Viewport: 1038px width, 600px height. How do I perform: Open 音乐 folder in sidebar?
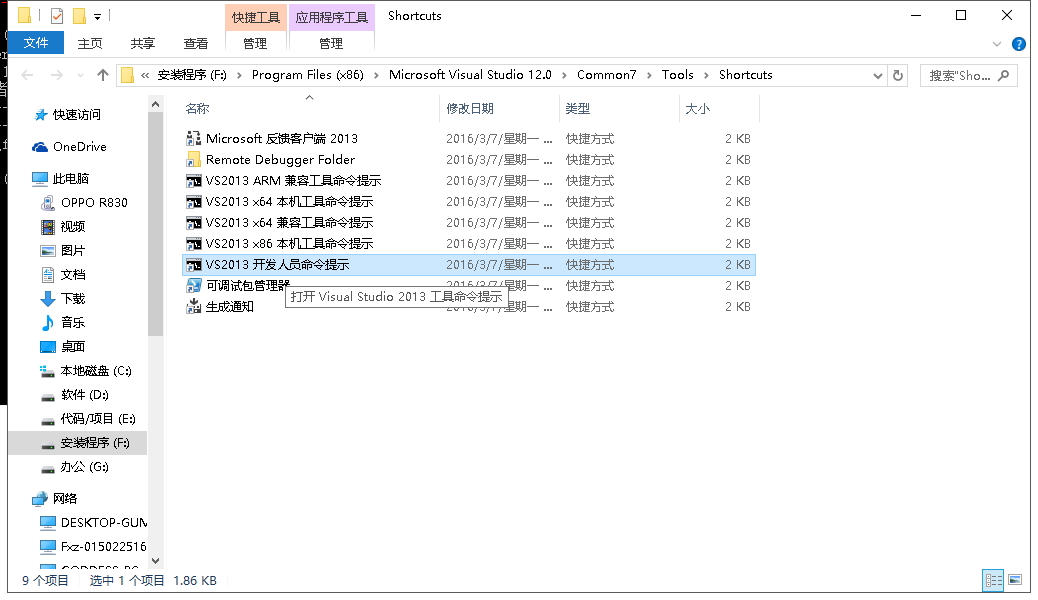tap(73, 323)
